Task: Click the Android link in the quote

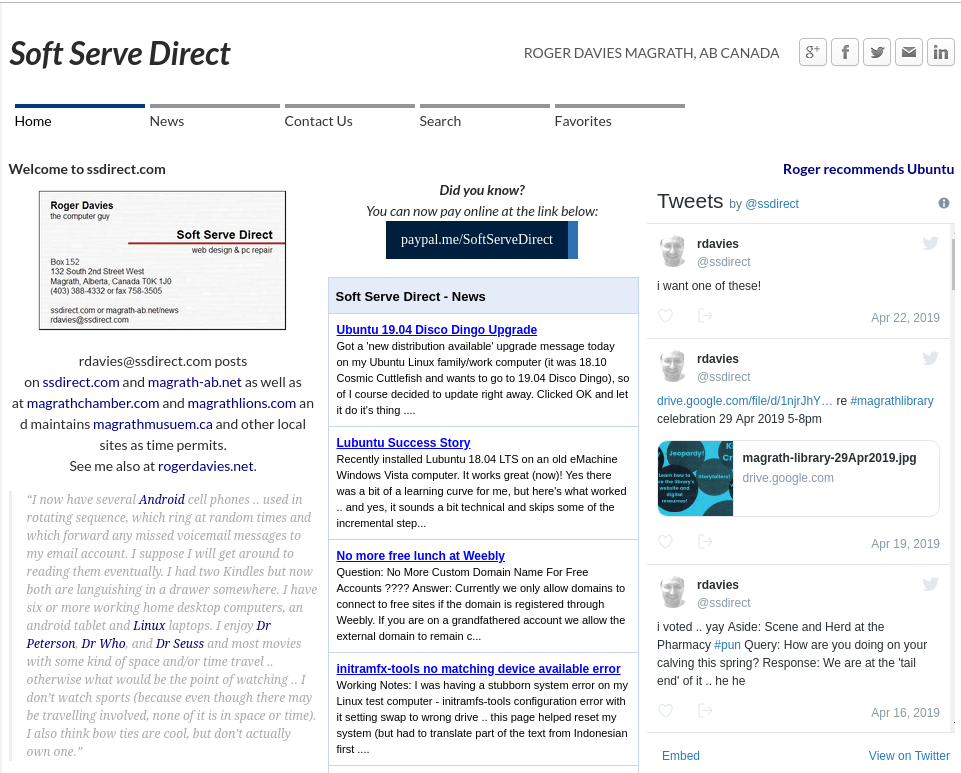Action: (x=162, y=500)
